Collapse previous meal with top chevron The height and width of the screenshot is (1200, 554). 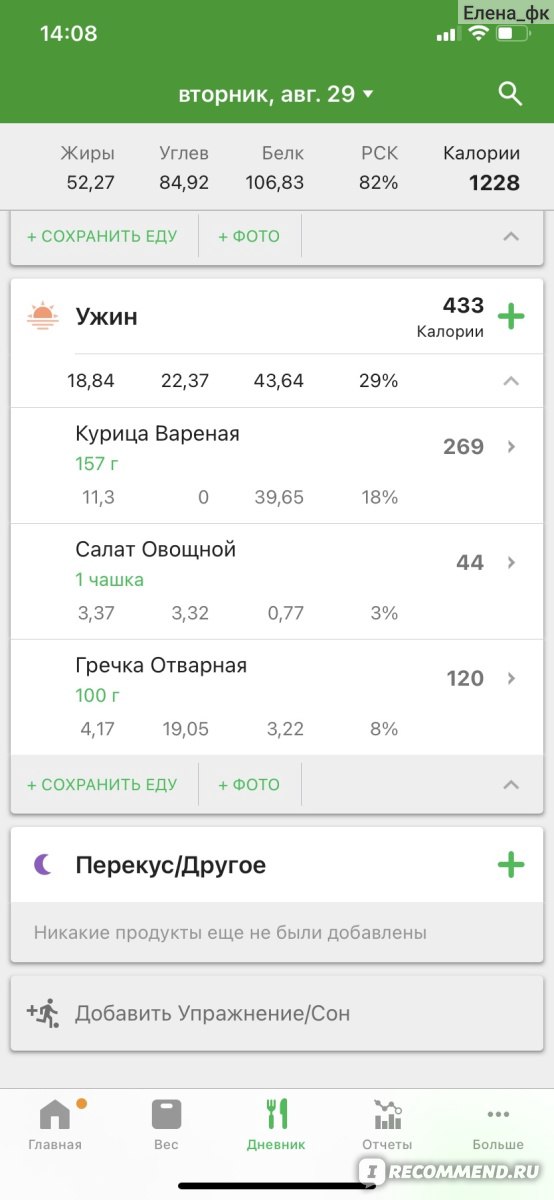(x=511, y=237)
